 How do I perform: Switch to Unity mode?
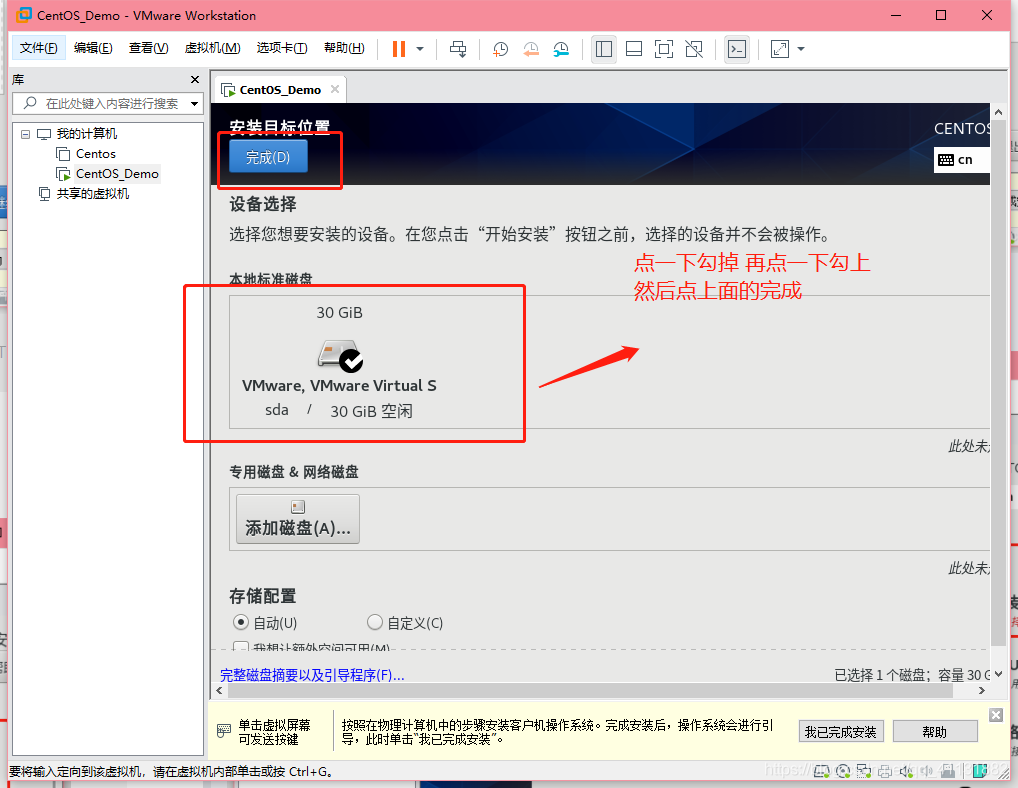[694, 49]
